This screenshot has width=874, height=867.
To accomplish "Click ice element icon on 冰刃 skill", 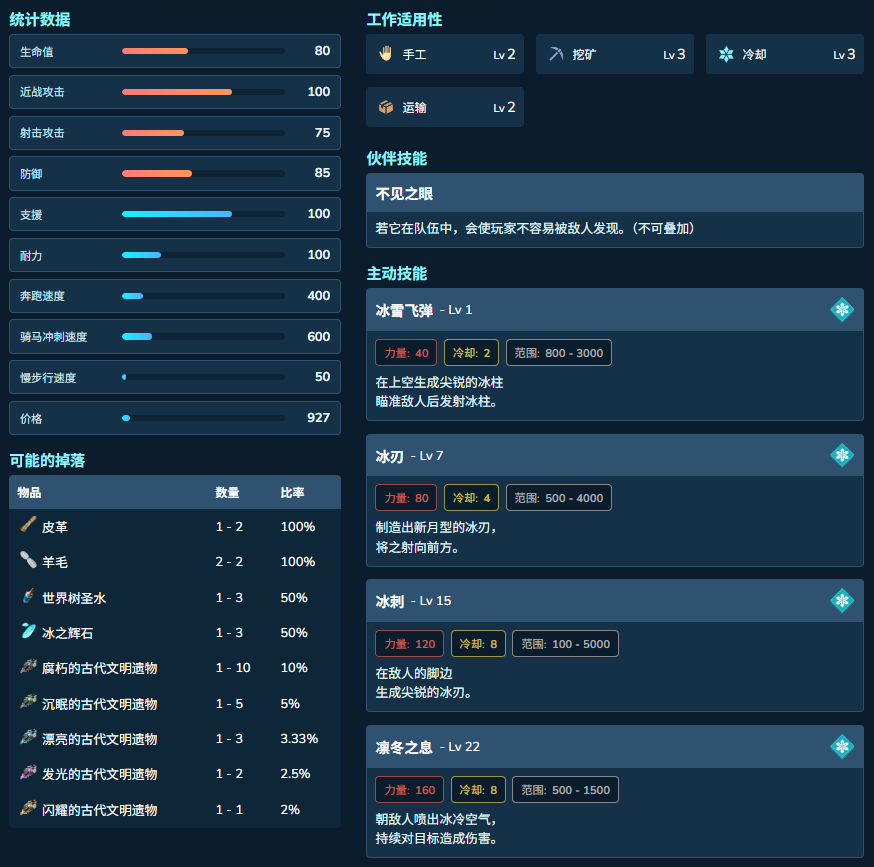I will click(842, 456).
